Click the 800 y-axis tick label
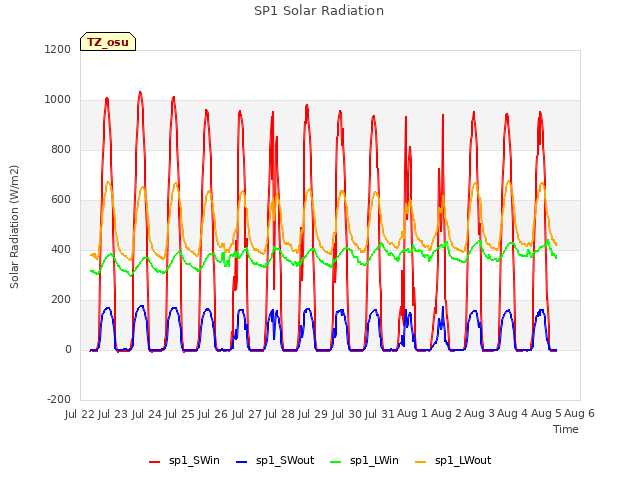Image resolution: width=640 pixels, height=480 pixels. coord(61,149)
